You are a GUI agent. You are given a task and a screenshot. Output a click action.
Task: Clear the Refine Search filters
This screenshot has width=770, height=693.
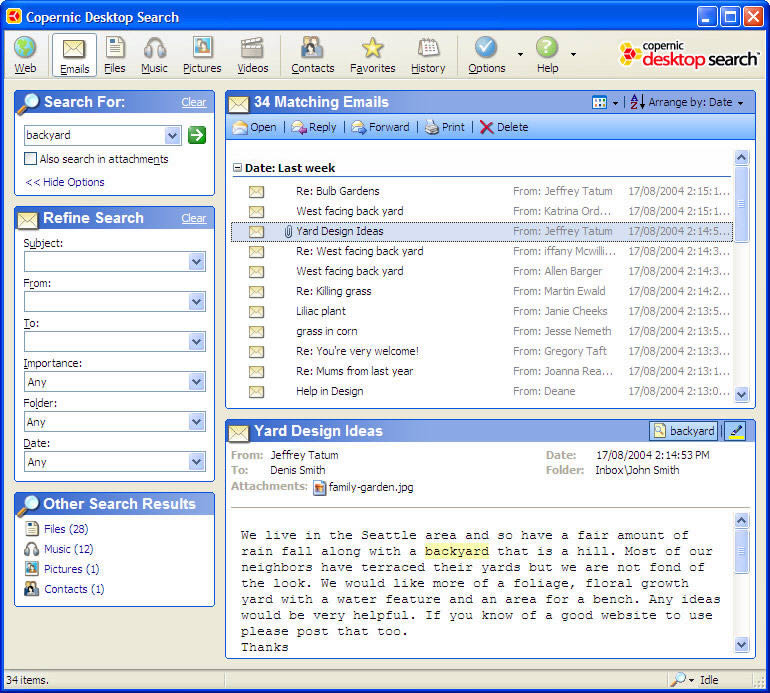[x=193, y=218]
